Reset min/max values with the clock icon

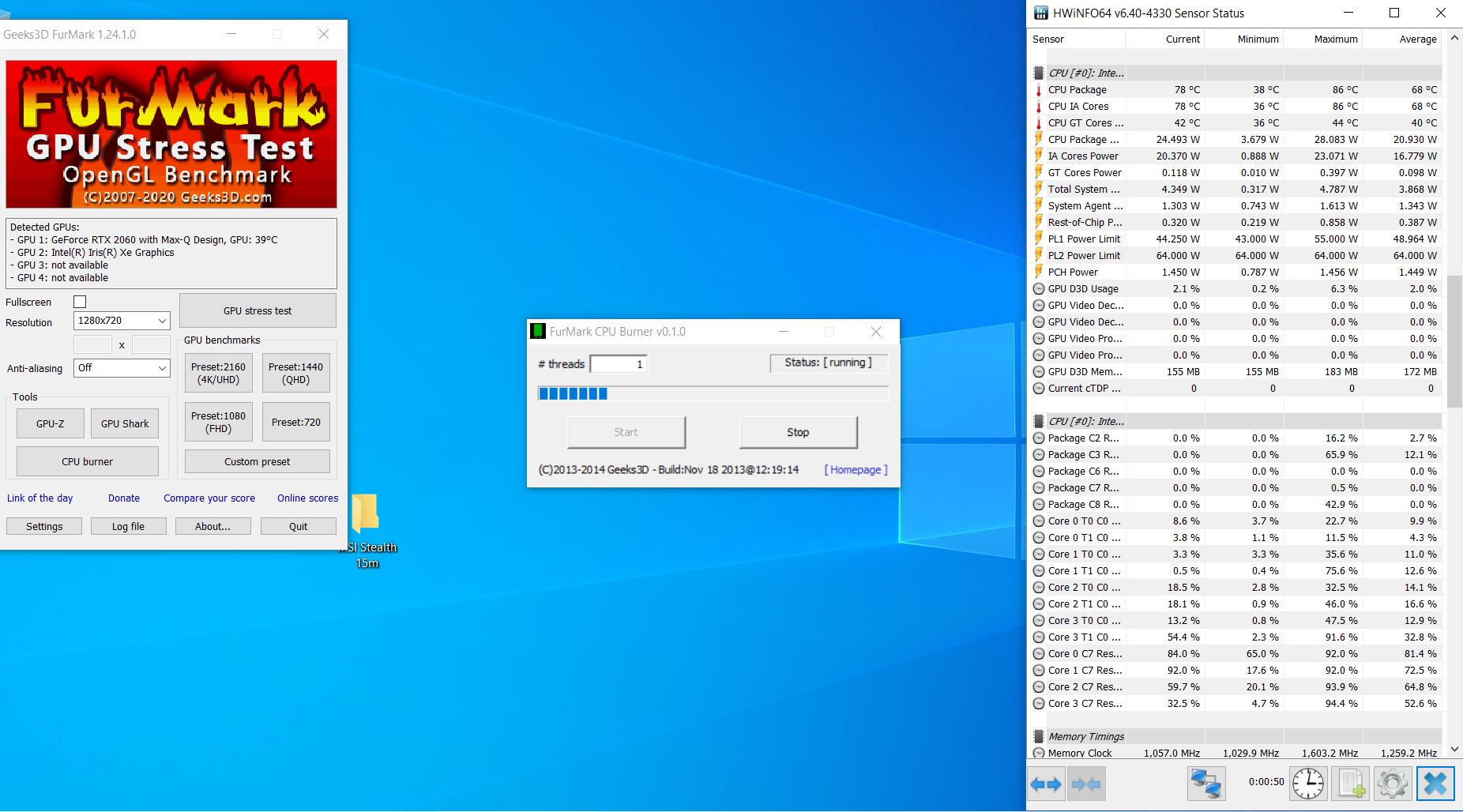click(1308, 784)
